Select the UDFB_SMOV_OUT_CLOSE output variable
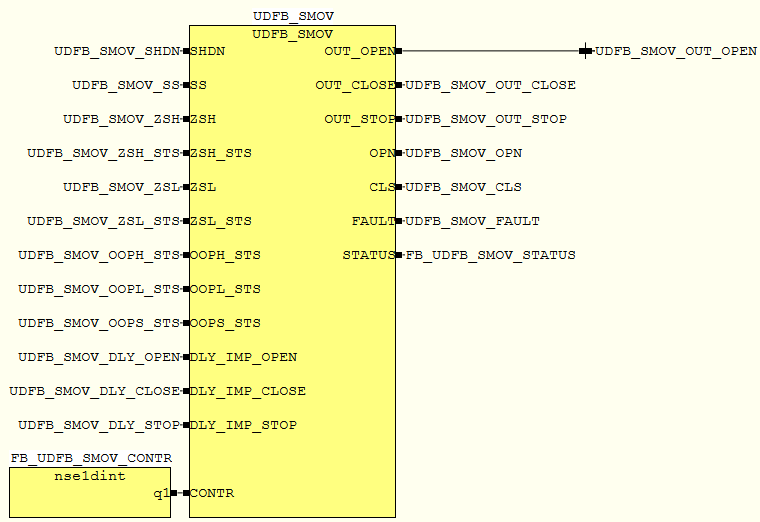Viewport: 760px width, 522px height. click(490, 85)
